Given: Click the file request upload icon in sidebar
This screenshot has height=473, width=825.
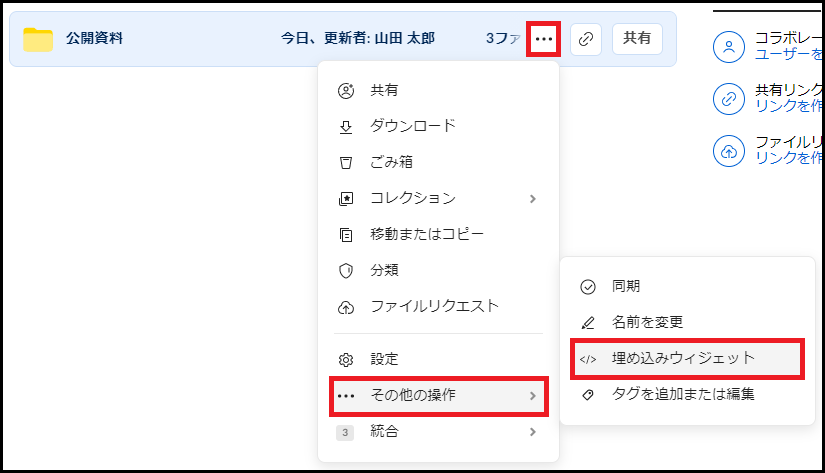Looking at the screenshot, I should click(729, 151).
